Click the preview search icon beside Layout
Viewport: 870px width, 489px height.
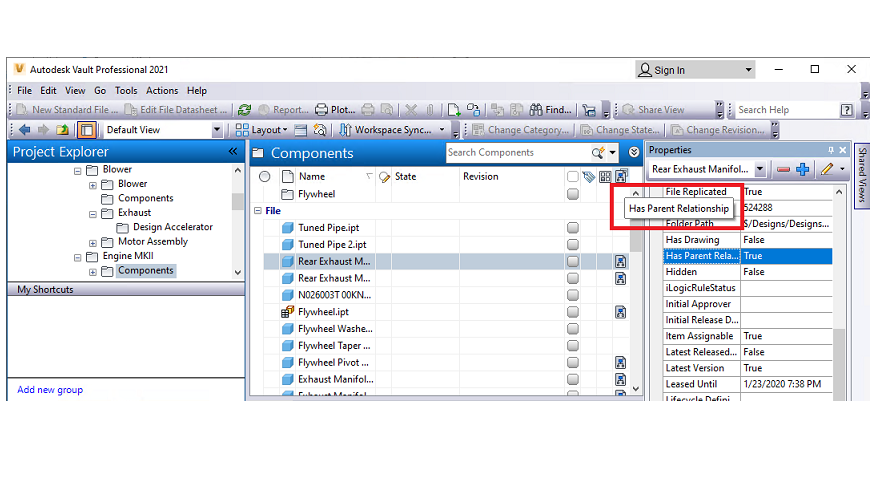coord(320,130)
